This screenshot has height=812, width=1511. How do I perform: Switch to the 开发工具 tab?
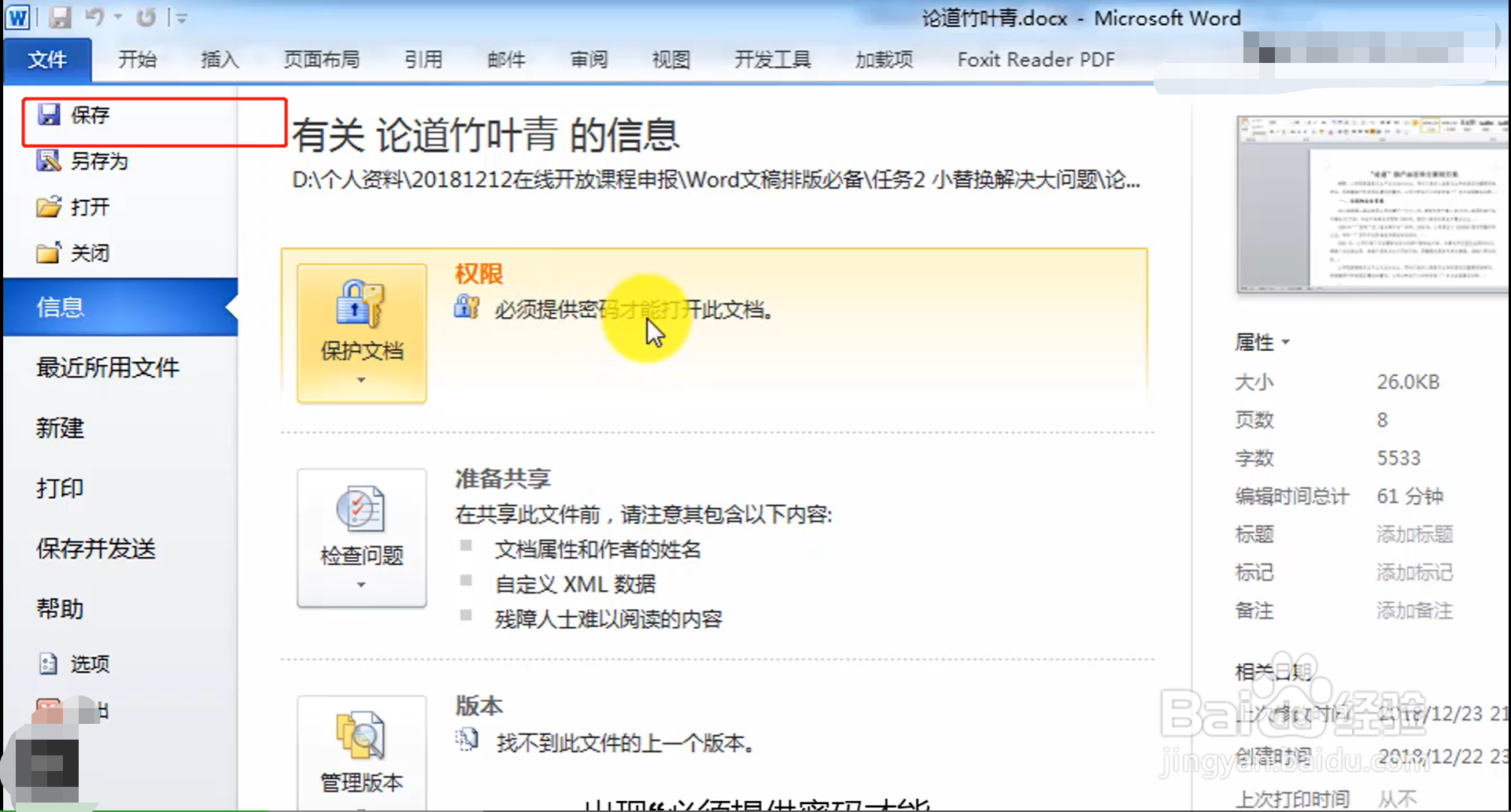(772, 60)
